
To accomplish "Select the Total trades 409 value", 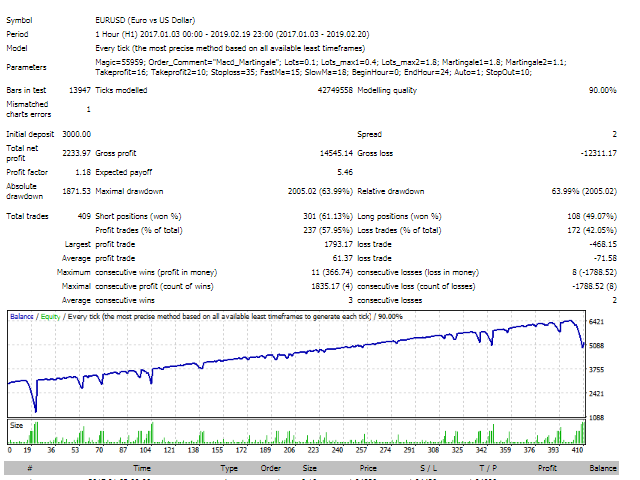I will click(81, 216).
